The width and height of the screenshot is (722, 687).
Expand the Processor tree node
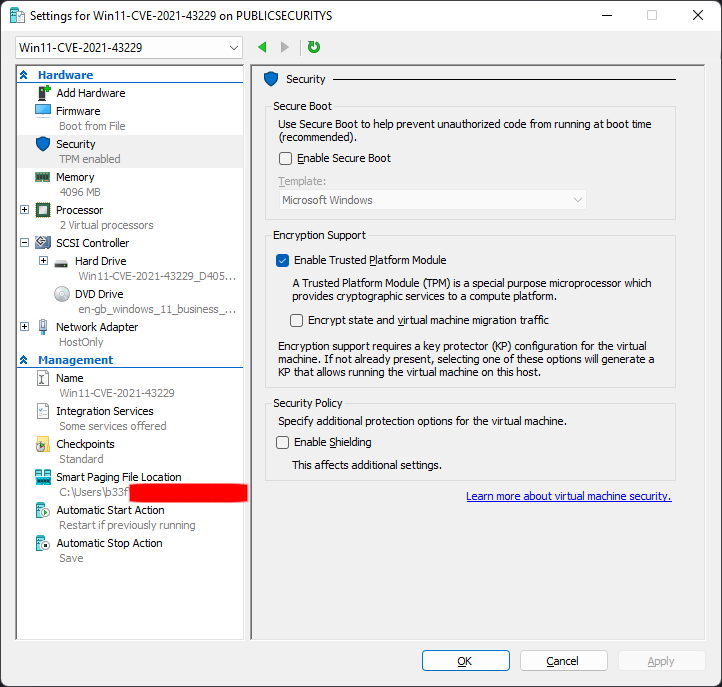[x=24, y=210]
